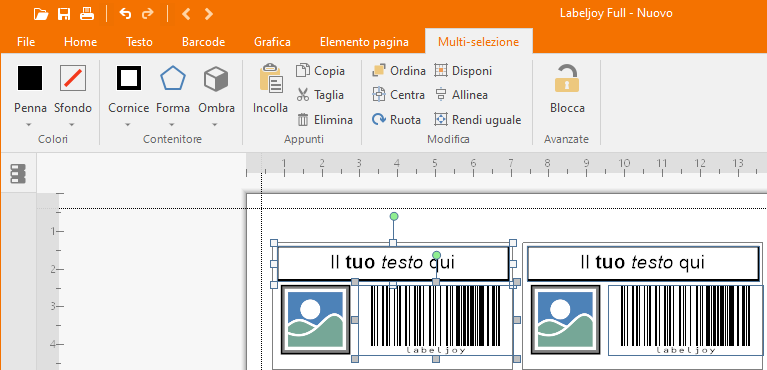Select the second label's barcode
Viewport: 767px width, 370px height.
(686, 320)
